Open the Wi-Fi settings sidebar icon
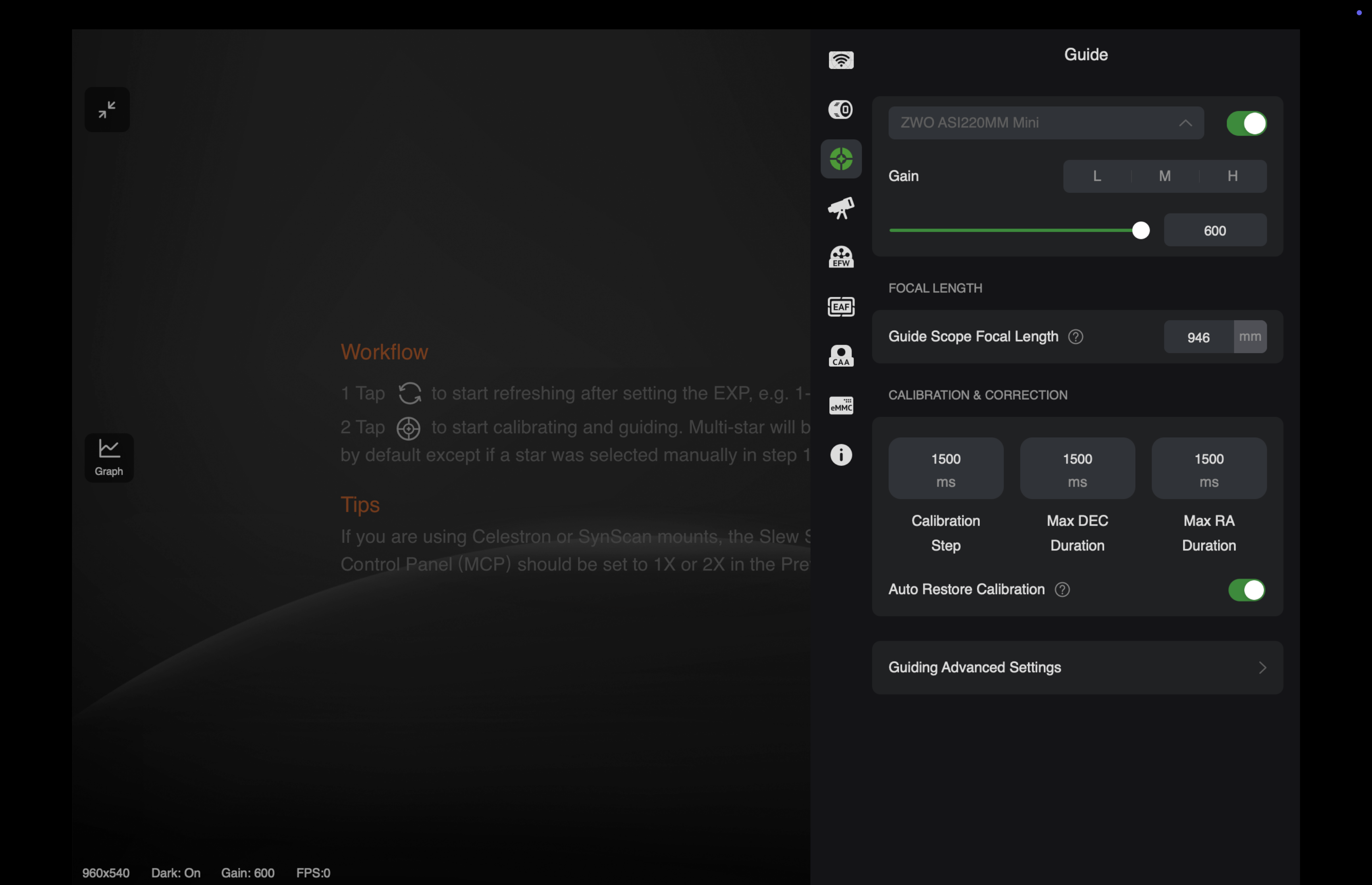 tap(841, 60)
